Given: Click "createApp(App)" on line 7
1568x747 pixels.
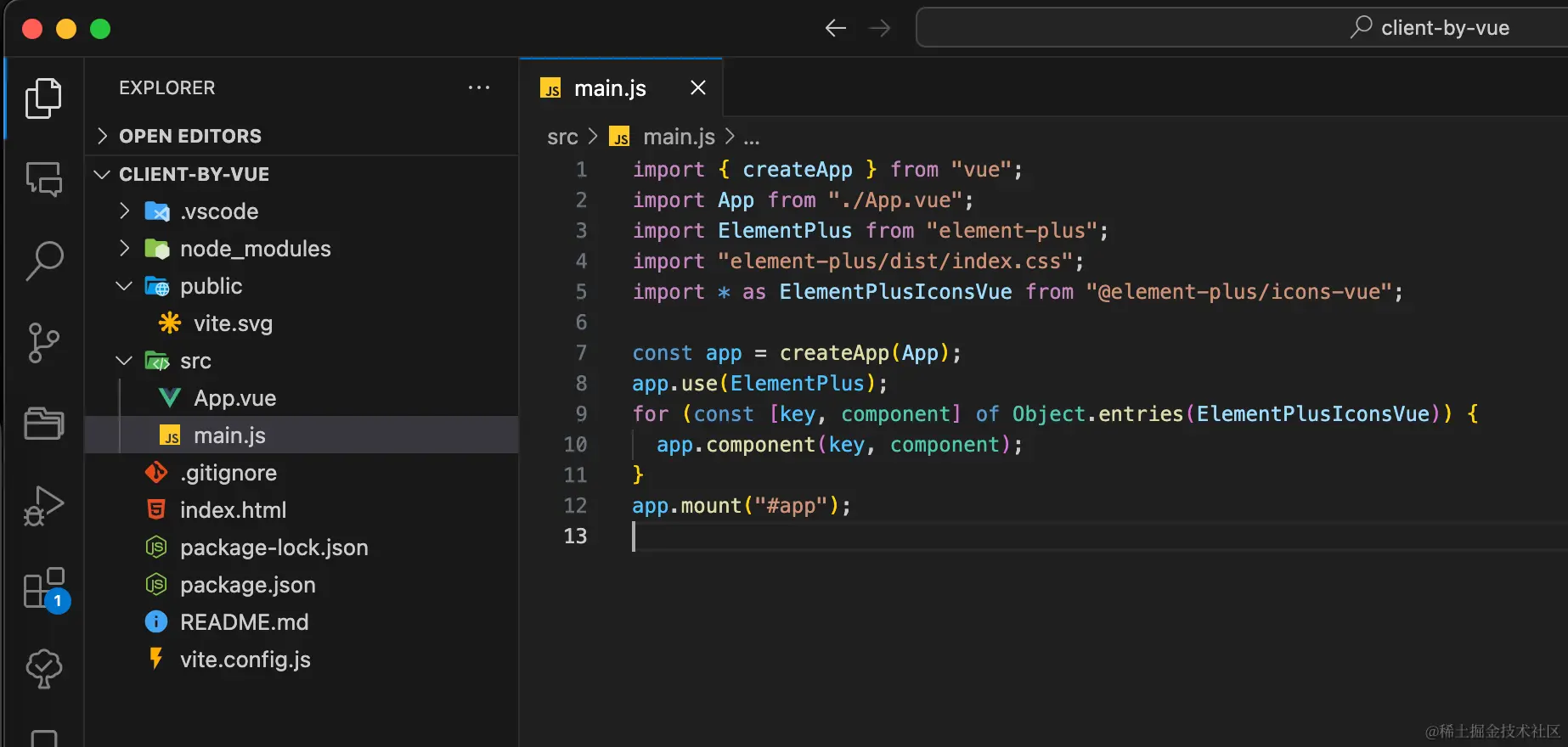Looking at the screenshot, I should click(864, 353).
